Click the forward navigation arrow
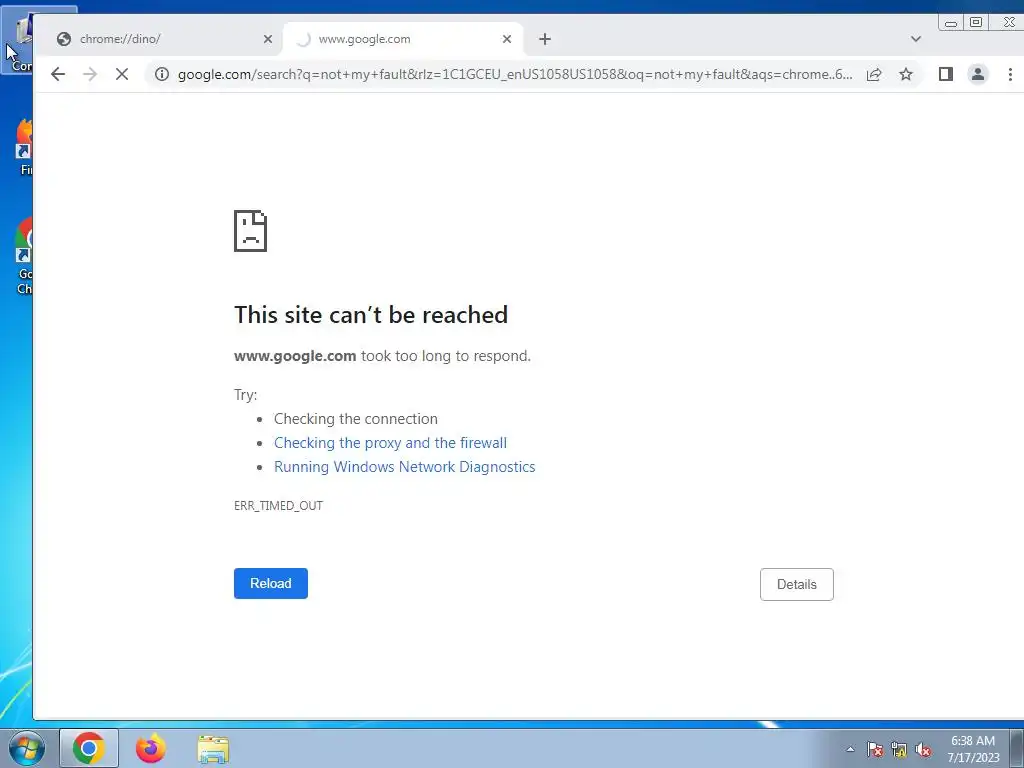 pos(90,74)
